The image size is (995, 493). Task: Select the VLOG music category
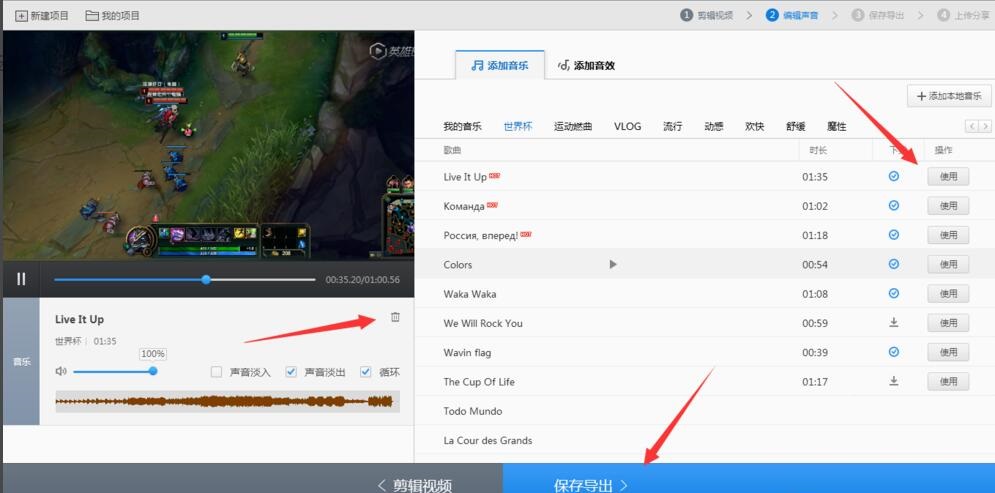coord(627,127)
